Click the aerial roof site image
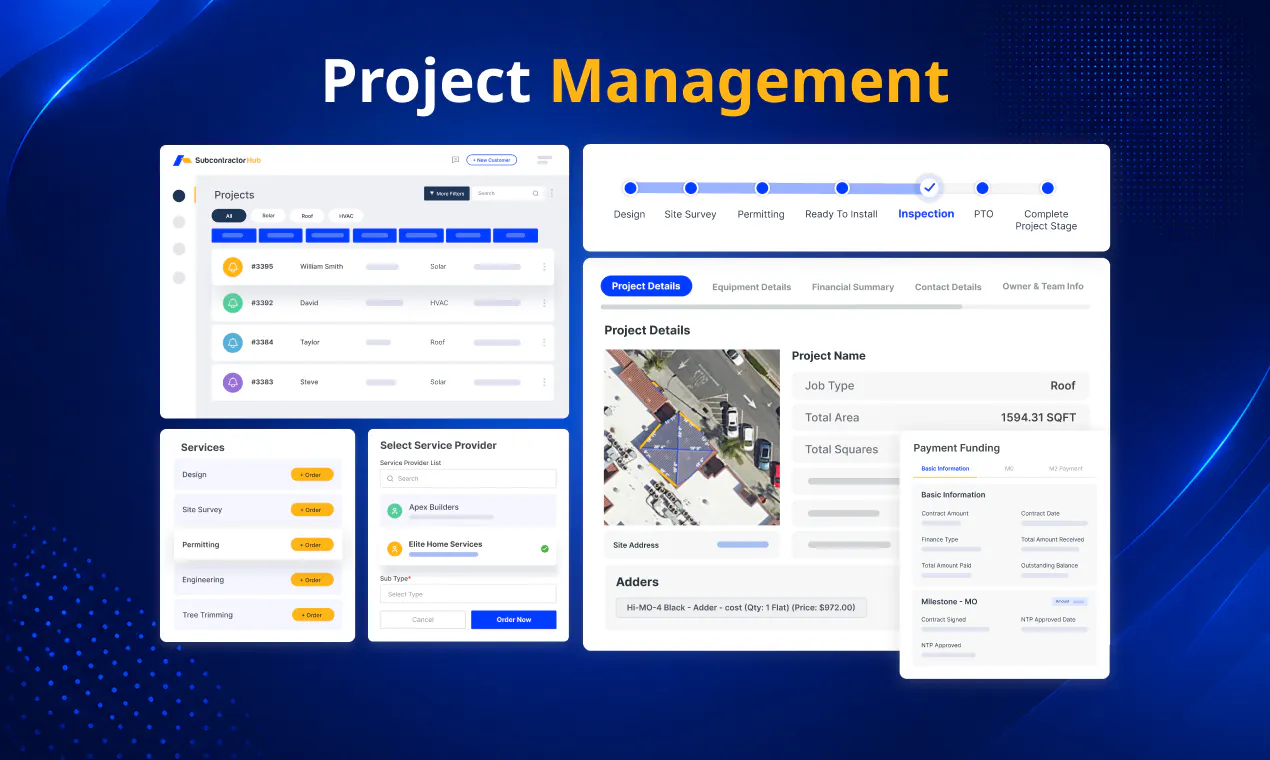 coord(692,437)
